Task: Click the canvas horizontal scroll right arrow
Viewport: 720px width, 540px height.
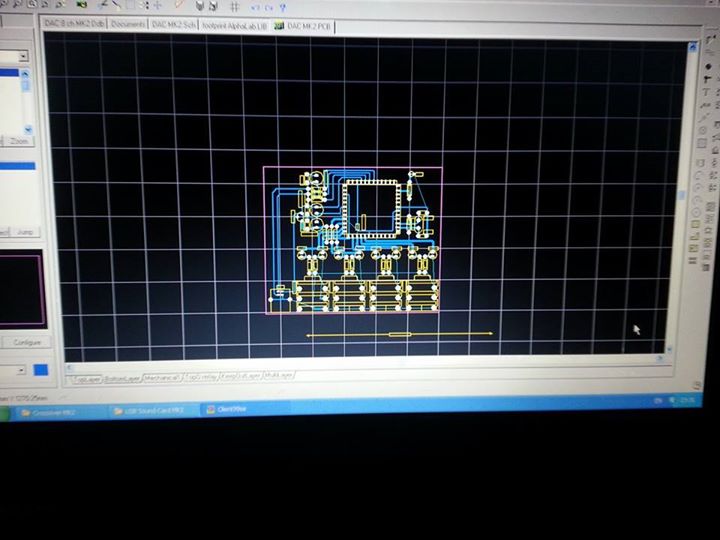Action: point(660,359)
